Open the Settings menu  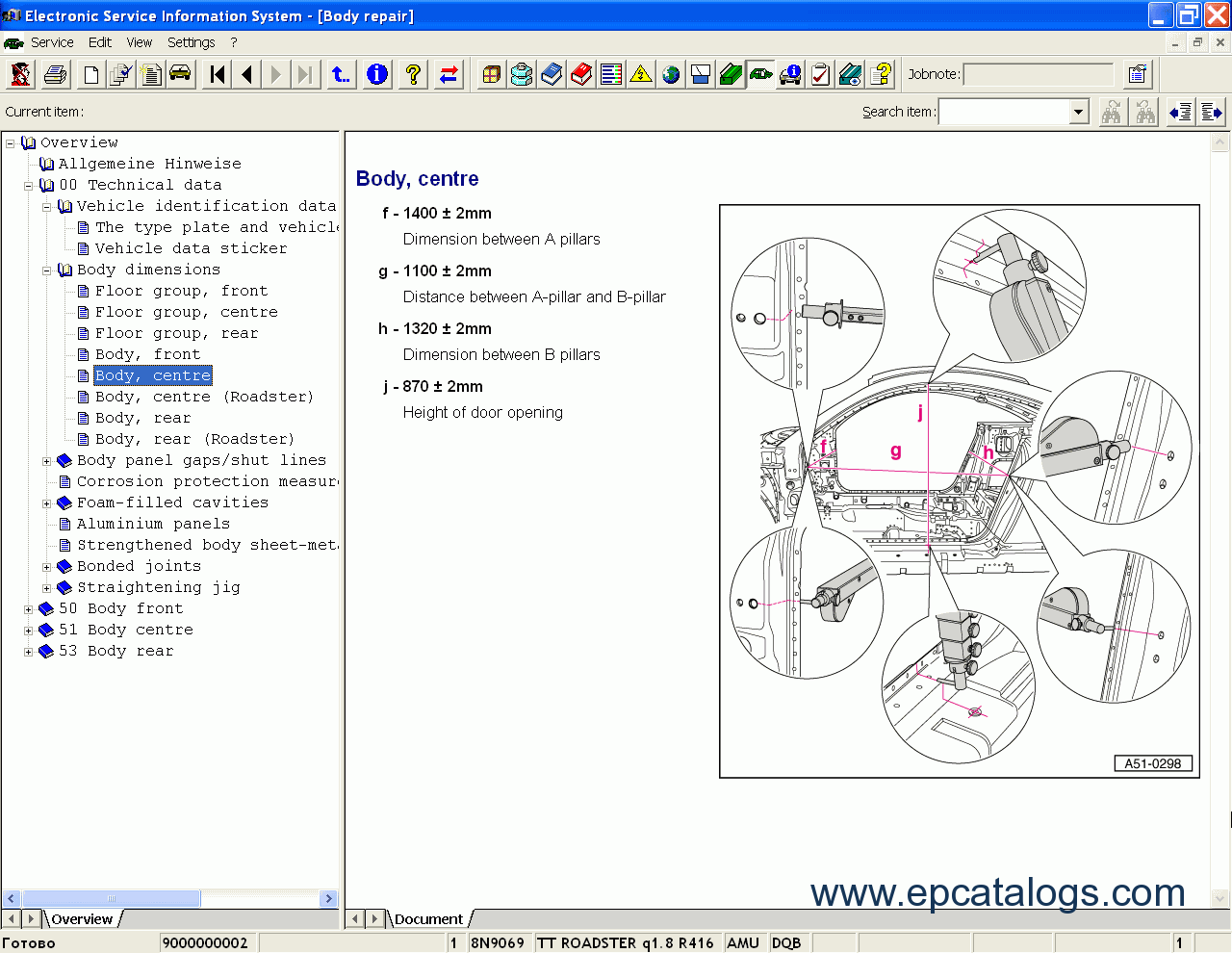coord(191,42)
